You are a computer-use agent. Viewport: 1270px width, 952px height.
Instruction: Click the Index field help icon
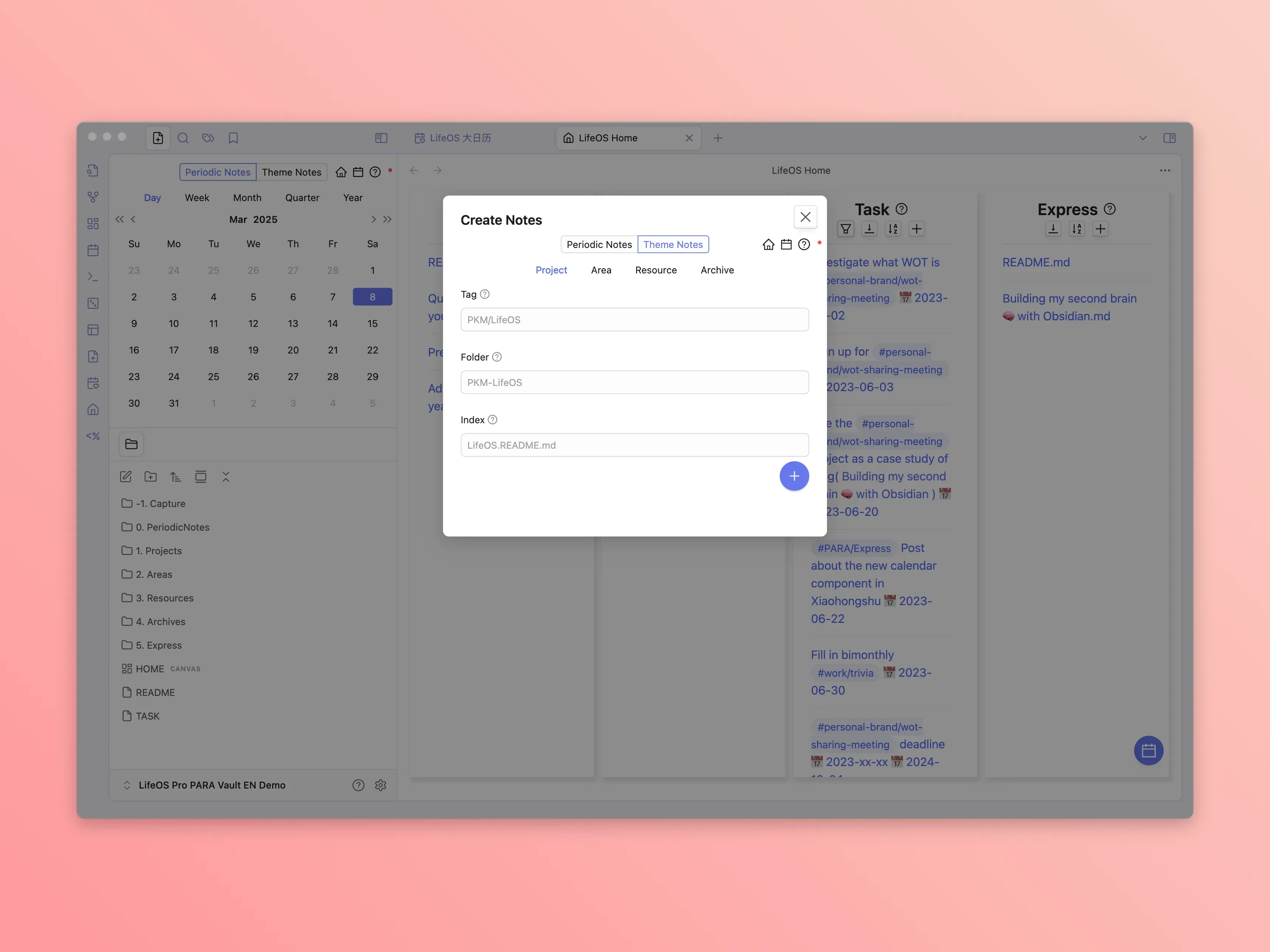(492, 420)
